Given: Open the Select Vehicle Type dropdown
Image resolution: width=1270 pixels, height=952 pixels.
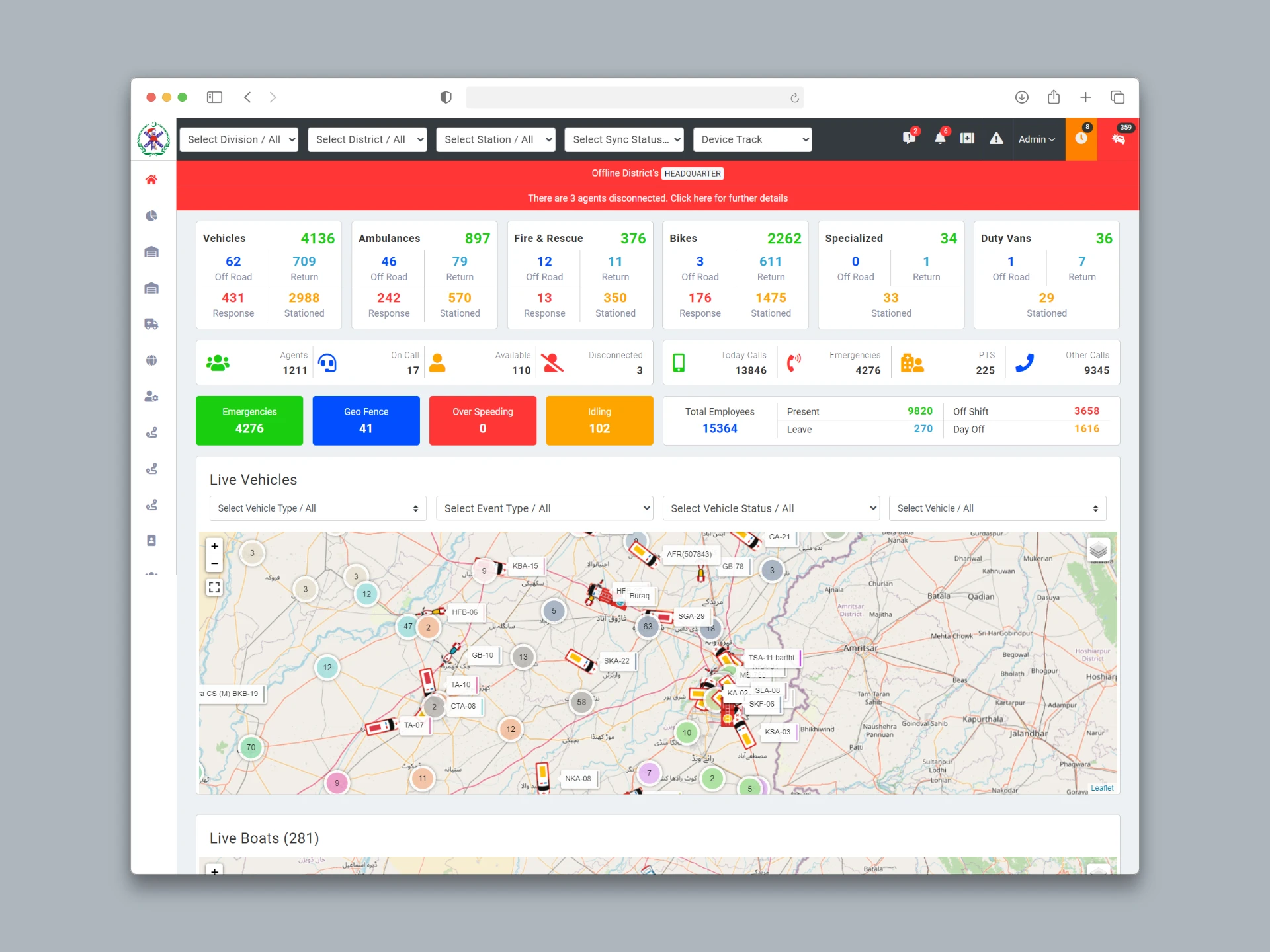Looking at the screenshot, I should coord(318,508).
